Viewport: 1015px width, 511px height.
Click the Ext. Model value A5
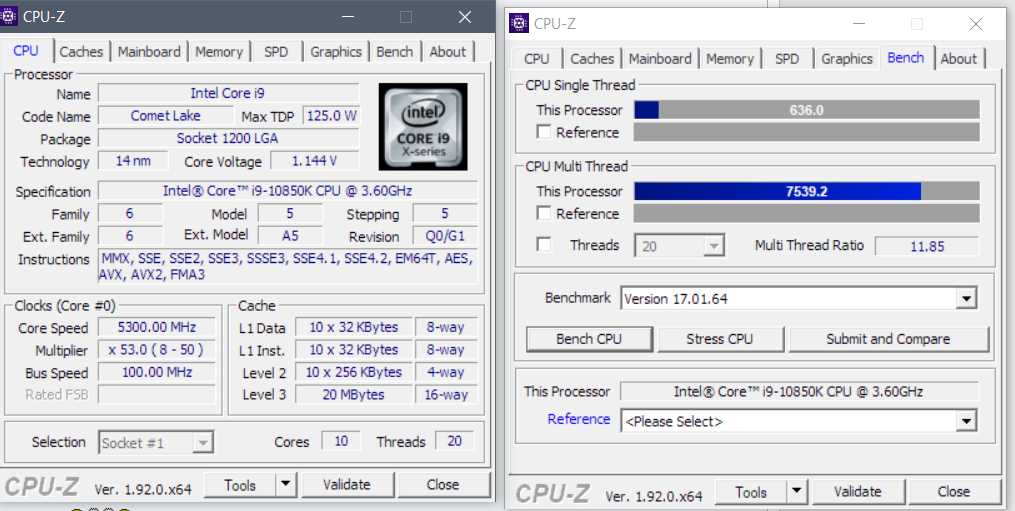point(290,235)
